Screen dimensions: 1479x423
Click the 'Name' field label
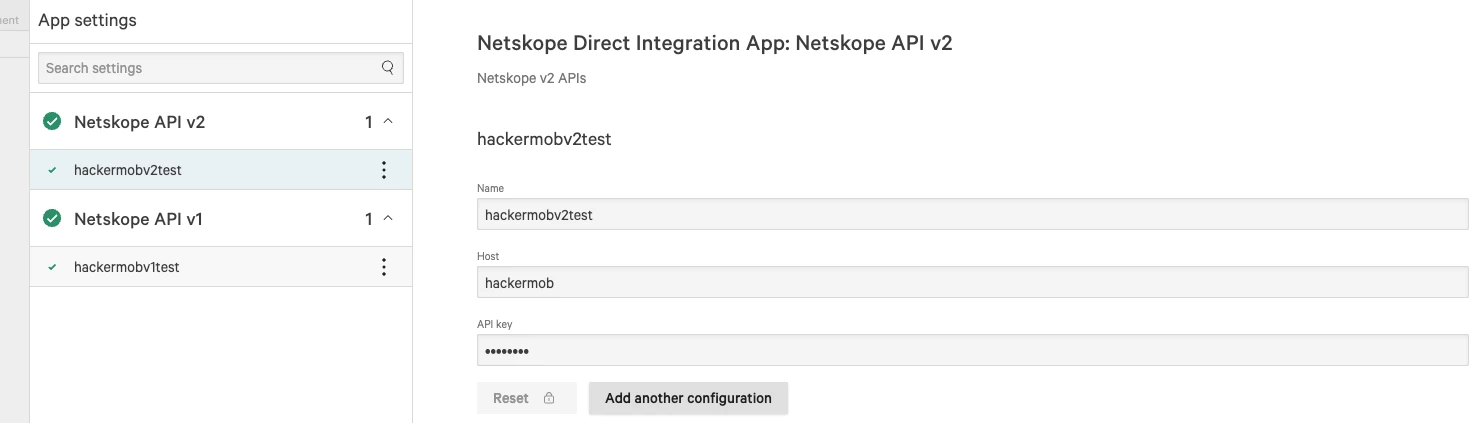click(x=491, y=188)
